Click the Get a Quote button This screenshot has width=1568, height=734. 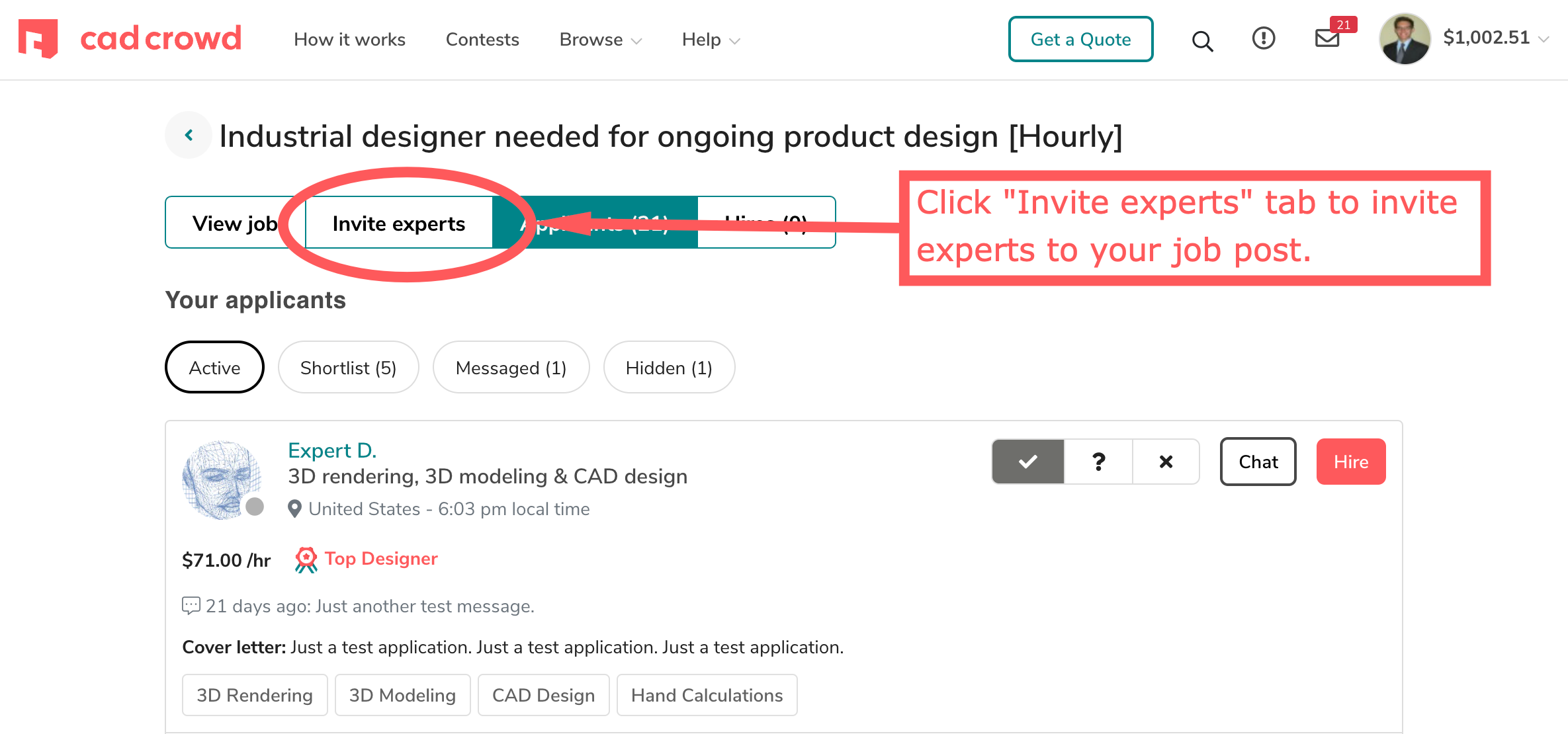[x=1080, y=39]
